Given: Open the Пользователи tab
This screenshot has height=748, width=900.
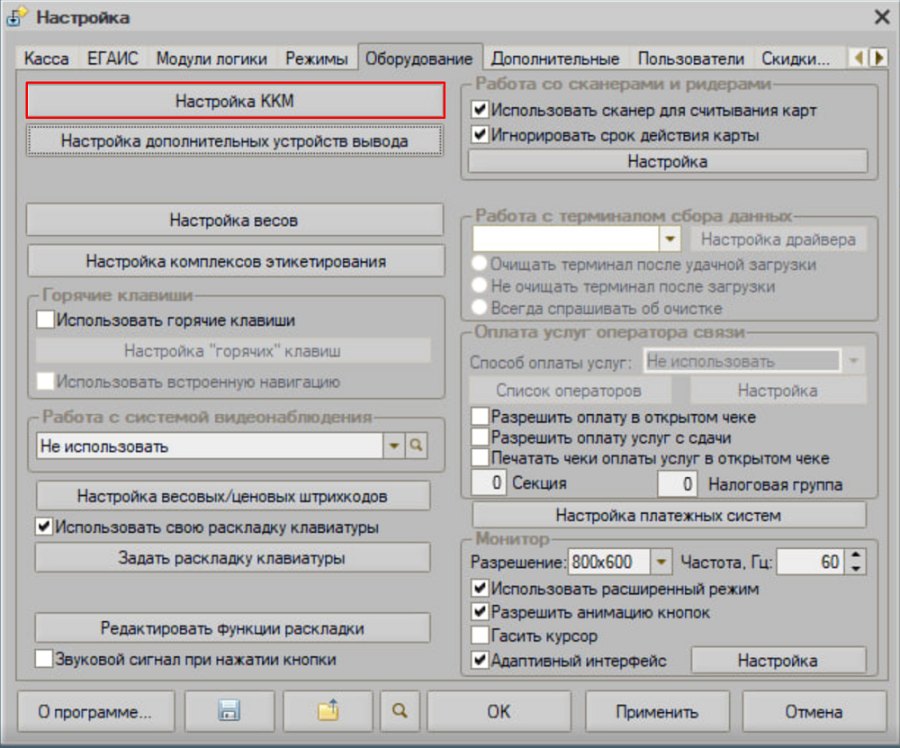Looking at the screenshot, I should [690, 59].
